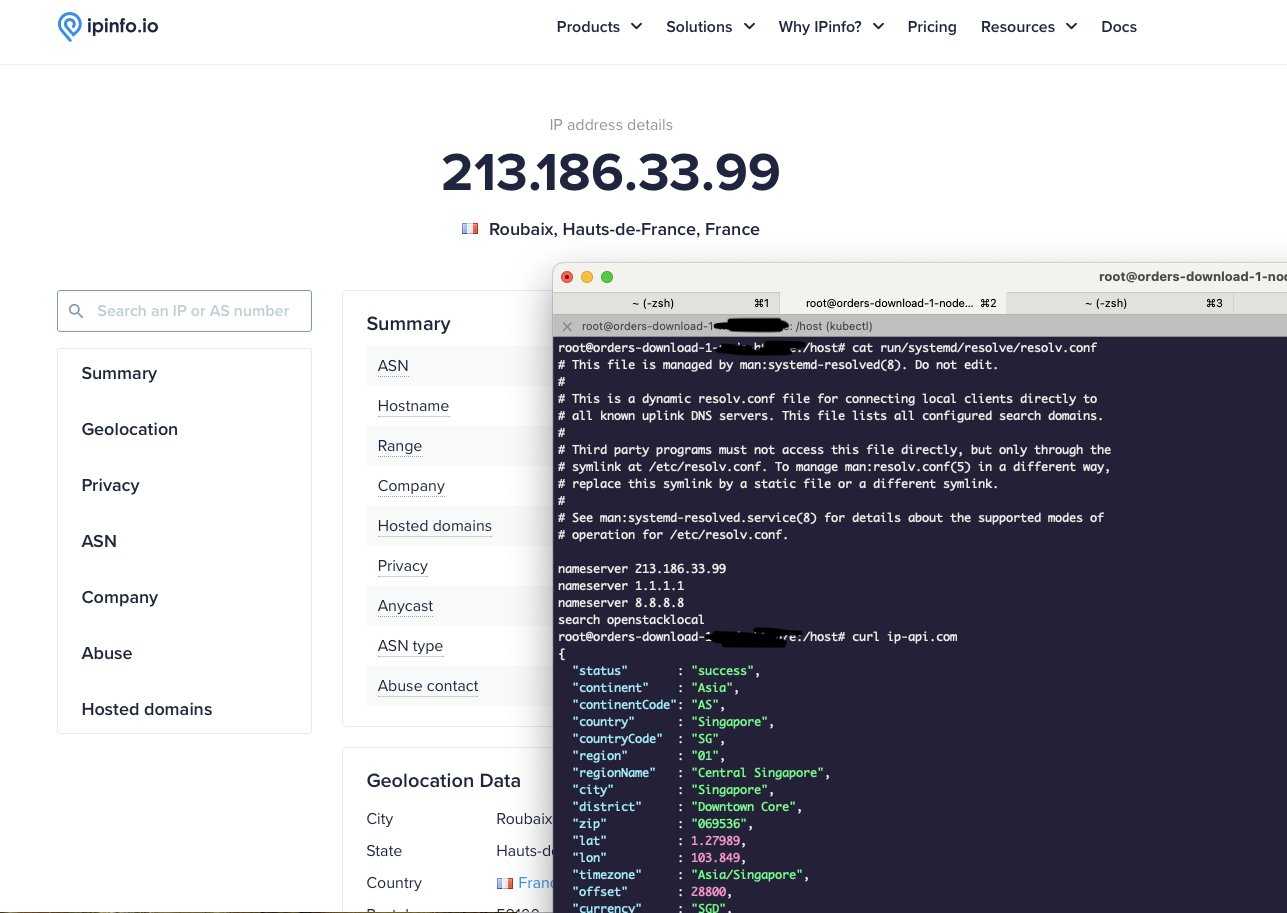Go to the Pricing page
The width and height of the screenshot is (1287, 913).
[932, 27]
